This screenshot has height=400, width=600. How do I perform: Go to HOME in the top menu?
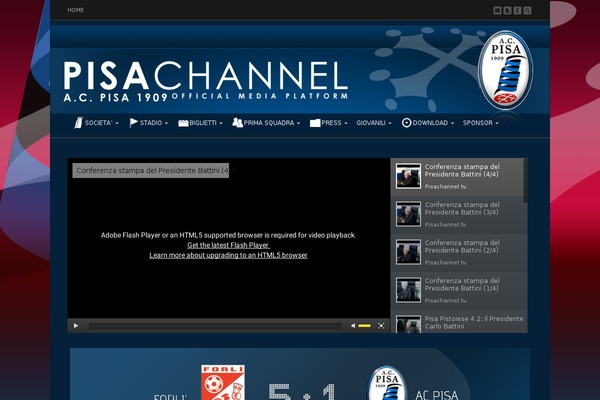tap(75, 10)
